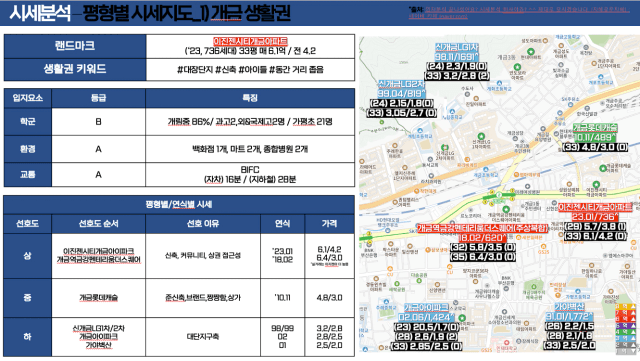Click the 주례중학교 school marker

(x=386, y=301)
